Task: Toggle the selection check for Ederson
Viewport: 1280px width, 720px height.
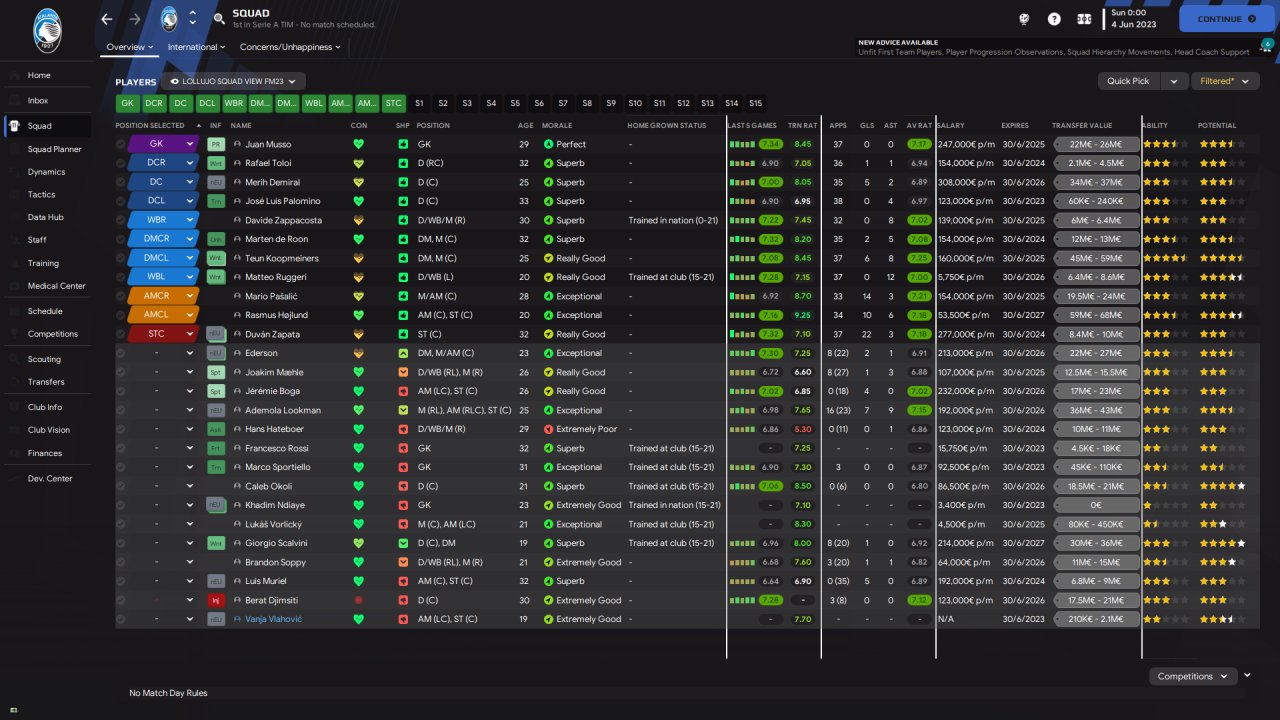Action: (x=121, y=353)
